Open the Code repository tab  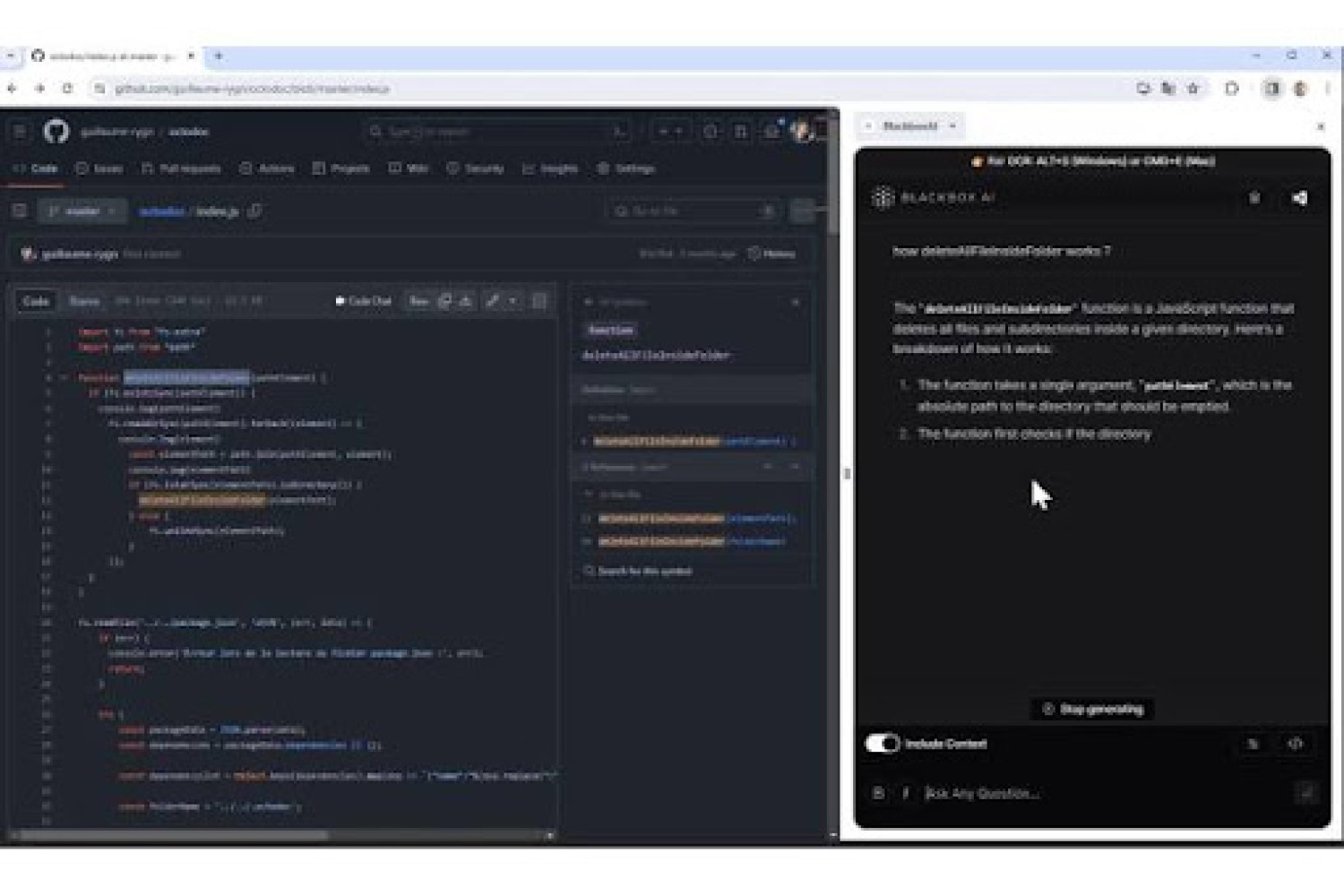[36, 168]
